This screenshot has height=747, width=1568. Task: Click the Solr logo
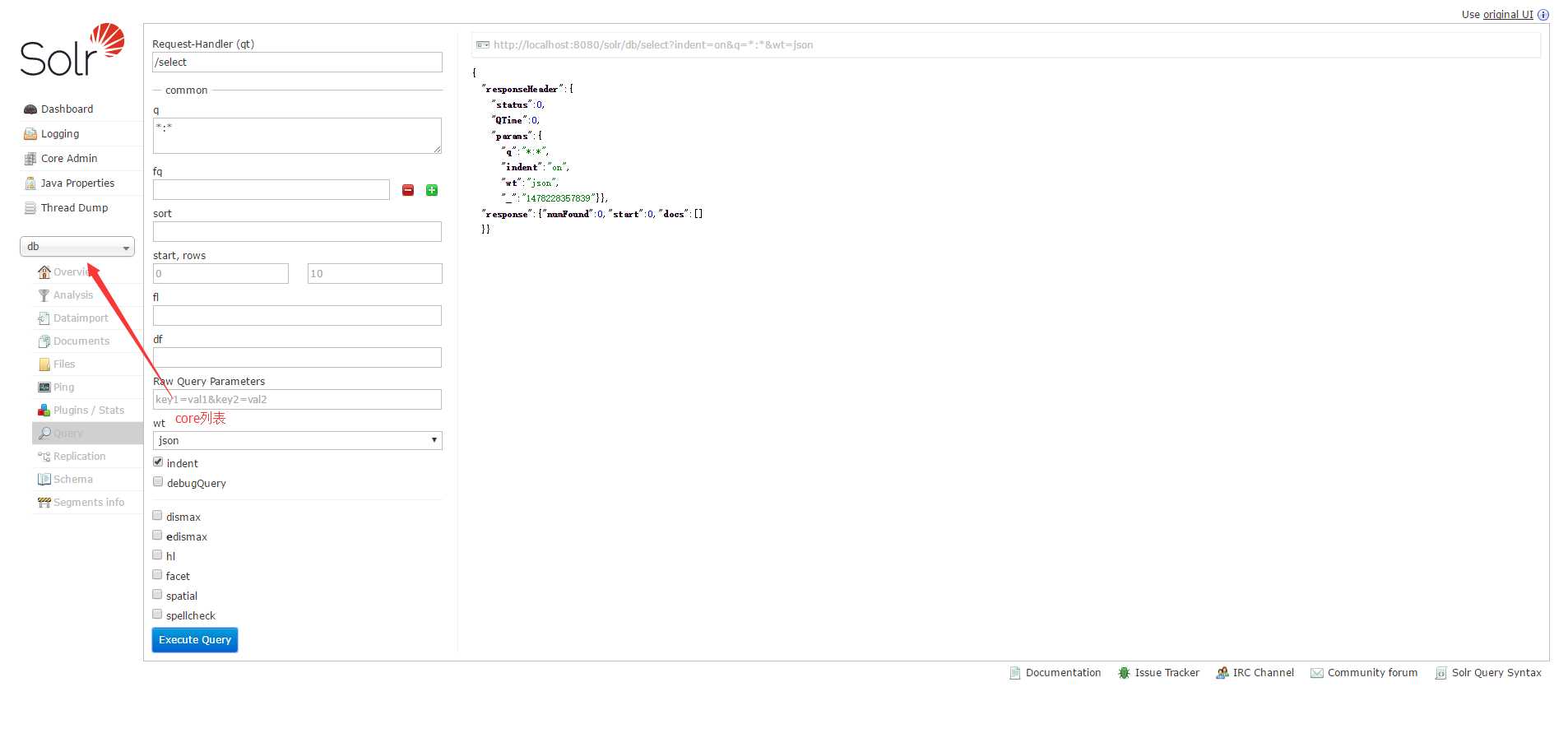coord(72,50)
